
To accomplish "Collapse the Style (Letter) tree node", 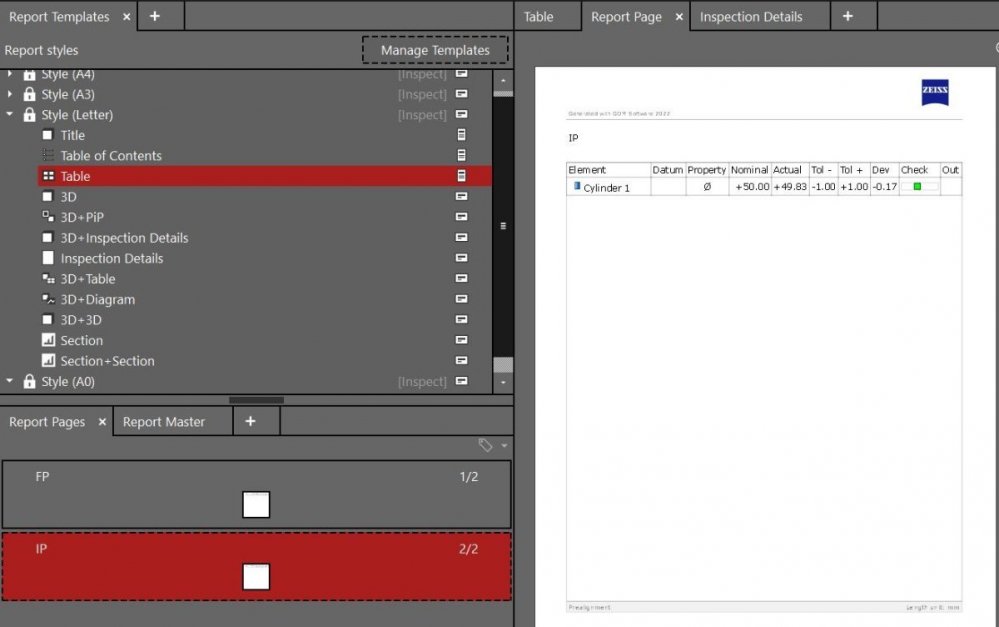I will point(10,115).
